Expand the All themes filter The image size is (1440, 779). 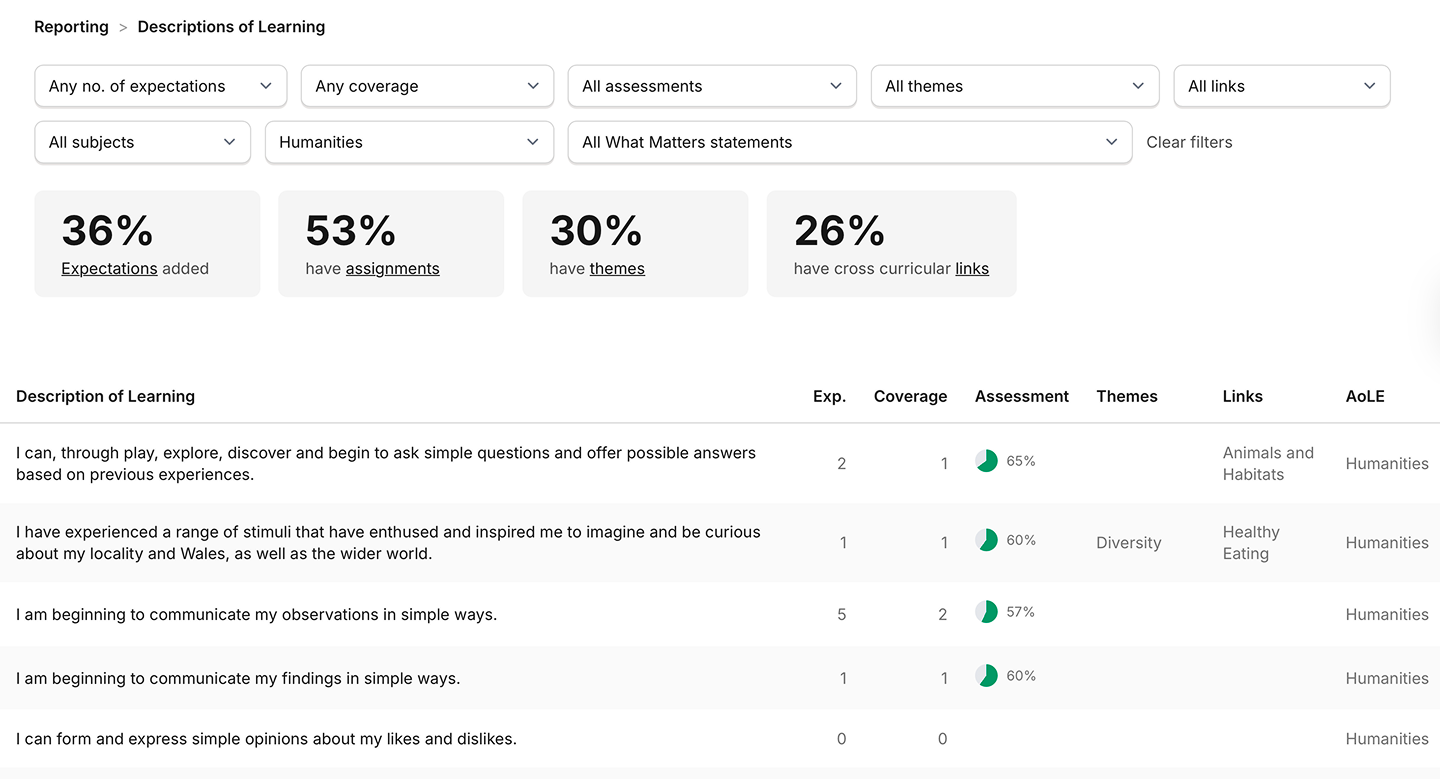point(1015,86)
